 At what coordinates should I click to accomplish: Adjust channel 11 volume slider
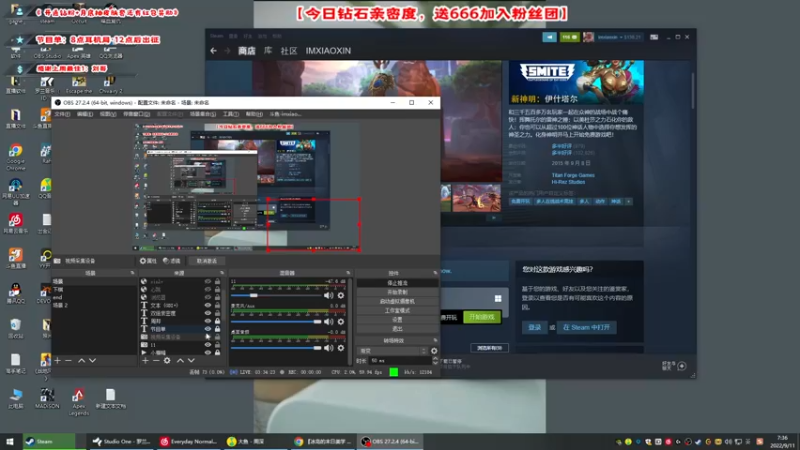[276, 295]
